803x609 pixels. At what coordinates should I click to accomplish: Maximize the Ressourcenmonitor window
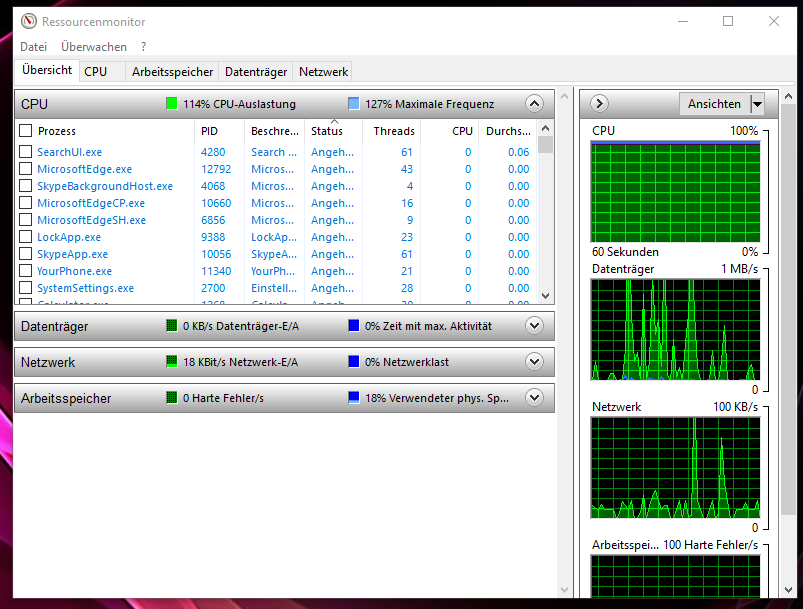(x=728, y=21)
